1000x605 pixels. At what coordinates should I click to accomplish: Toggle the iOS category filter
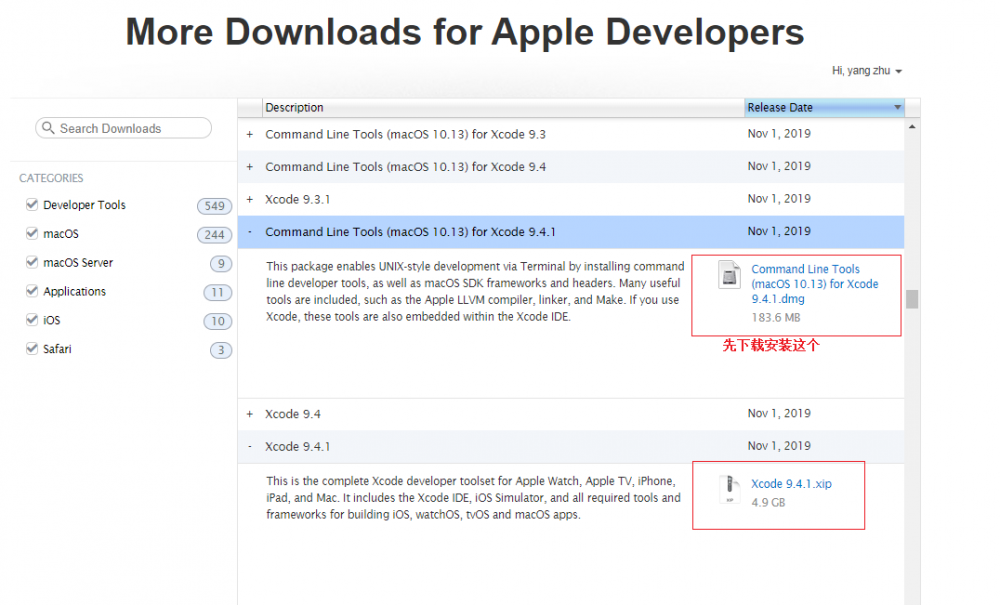pos(31,320)
